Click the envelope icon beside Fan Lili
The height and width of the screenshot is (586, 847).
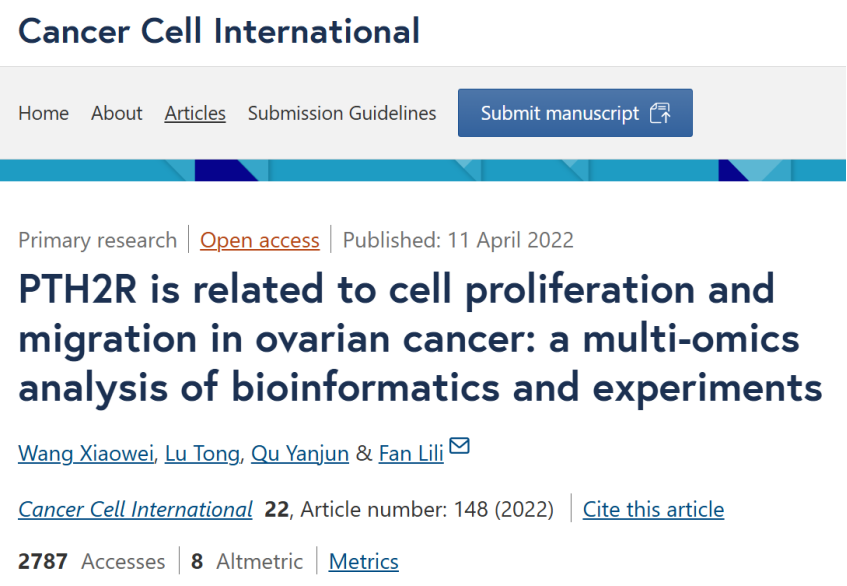459,446
